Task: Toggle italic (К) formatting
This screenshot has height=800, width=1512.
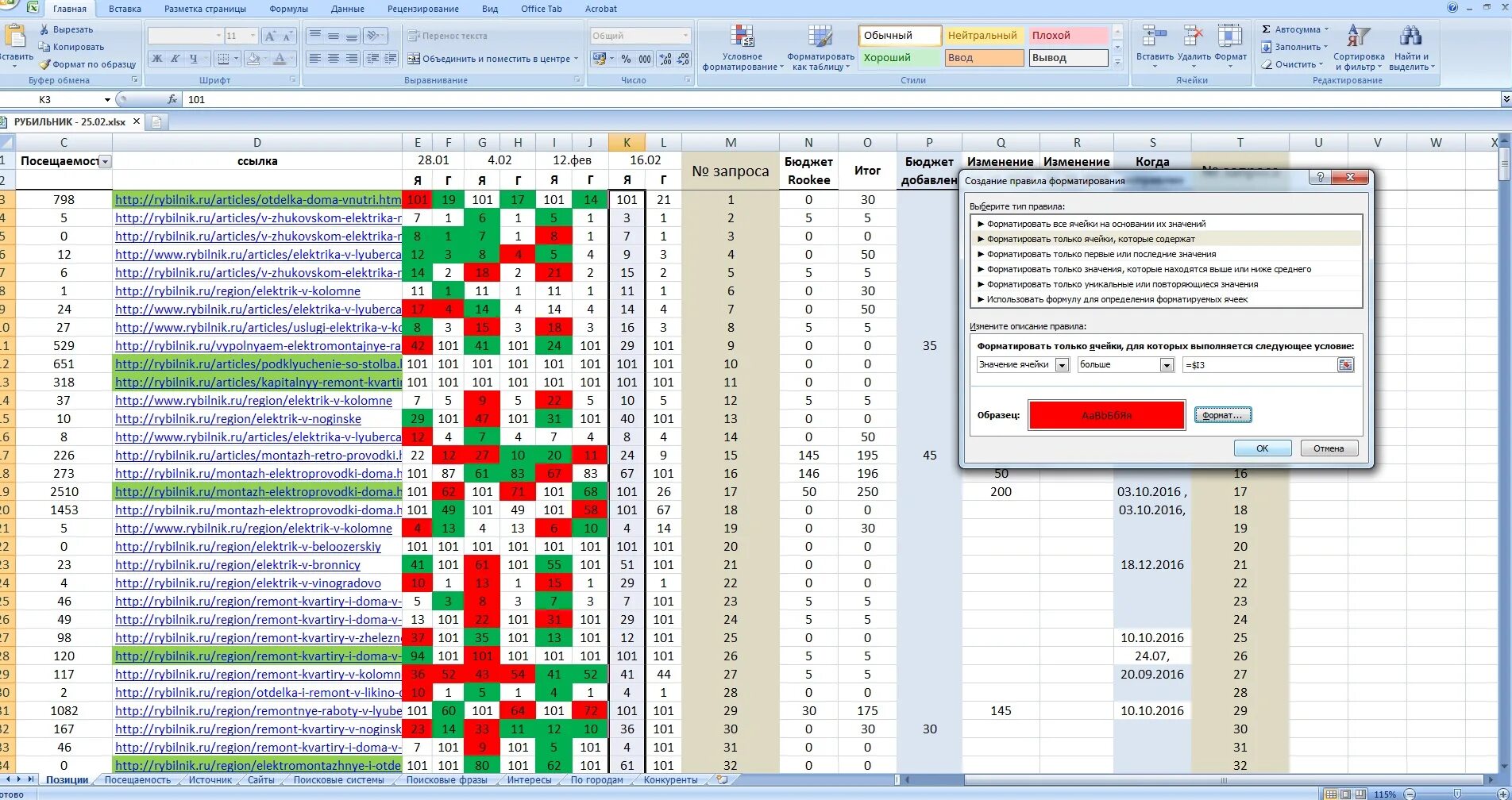Action: [x=175, y=59]
